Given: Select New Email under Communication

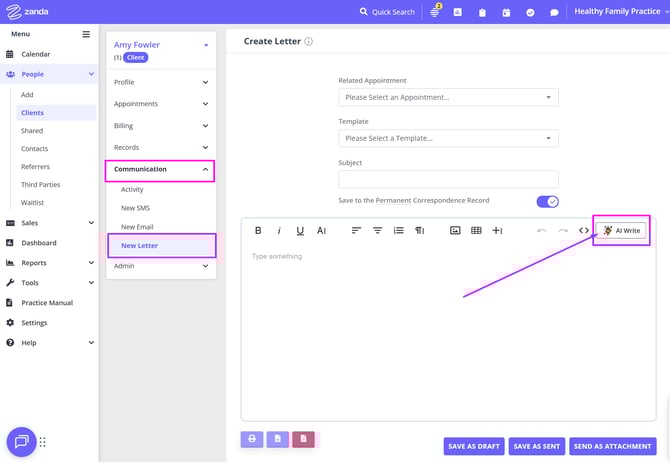Looking at the screenshot, I should (x=137, y=227).
